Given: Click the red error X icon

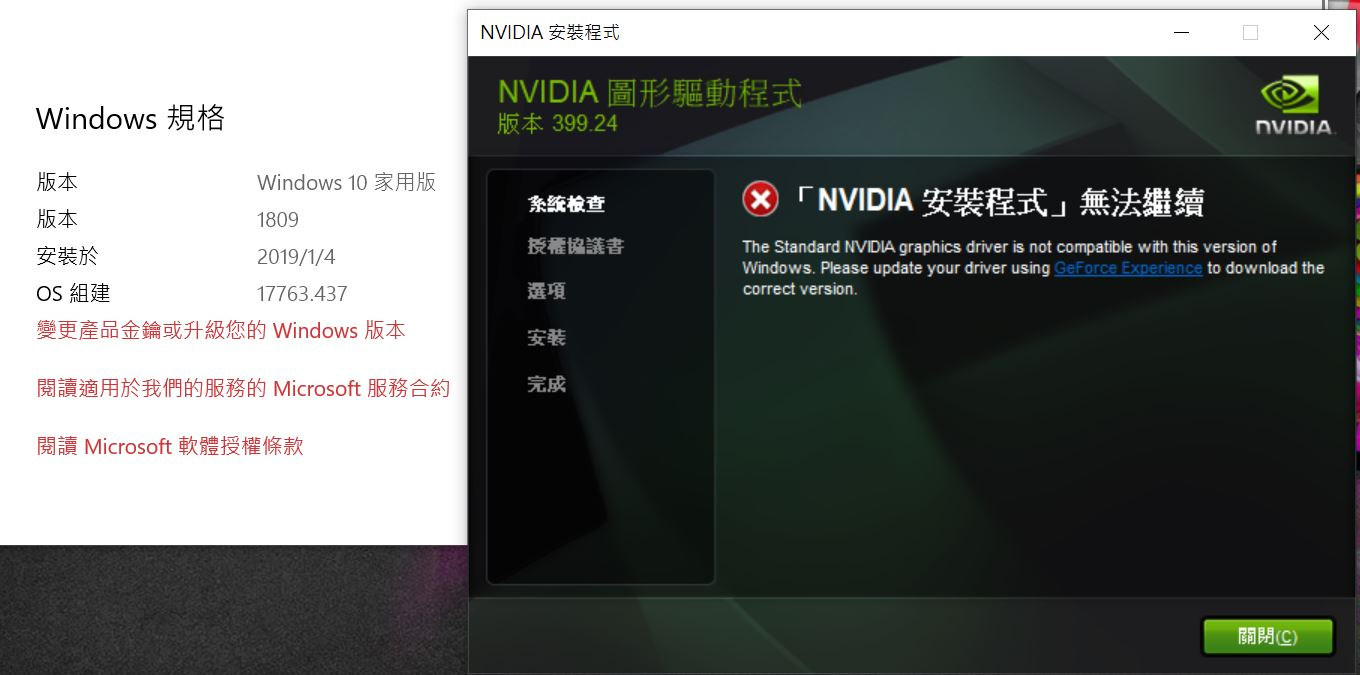Looking at the screenshot, I should point(760,198).
